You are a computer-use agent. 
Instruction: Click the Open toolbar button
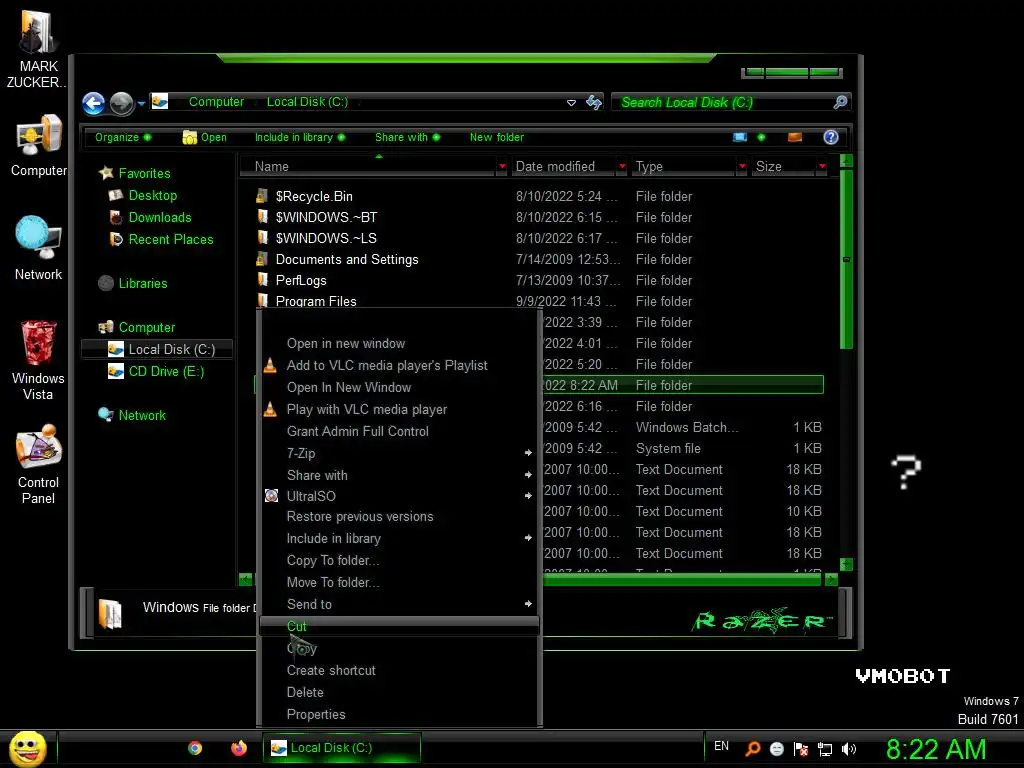[x=204, y=137]
